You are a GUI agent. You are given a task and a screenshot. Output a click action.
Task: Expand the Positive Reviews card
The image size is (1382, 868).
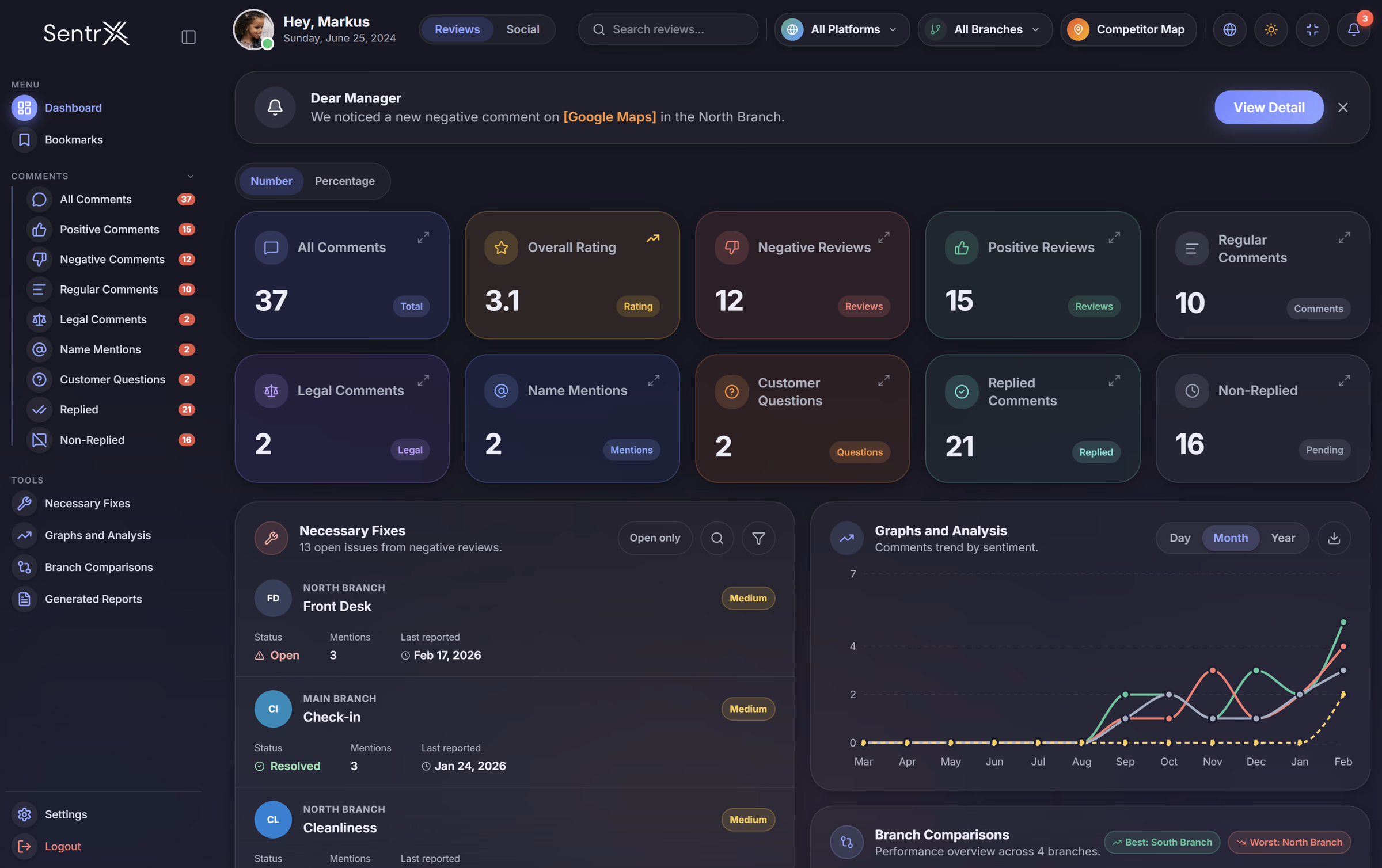pos(1114,237)
